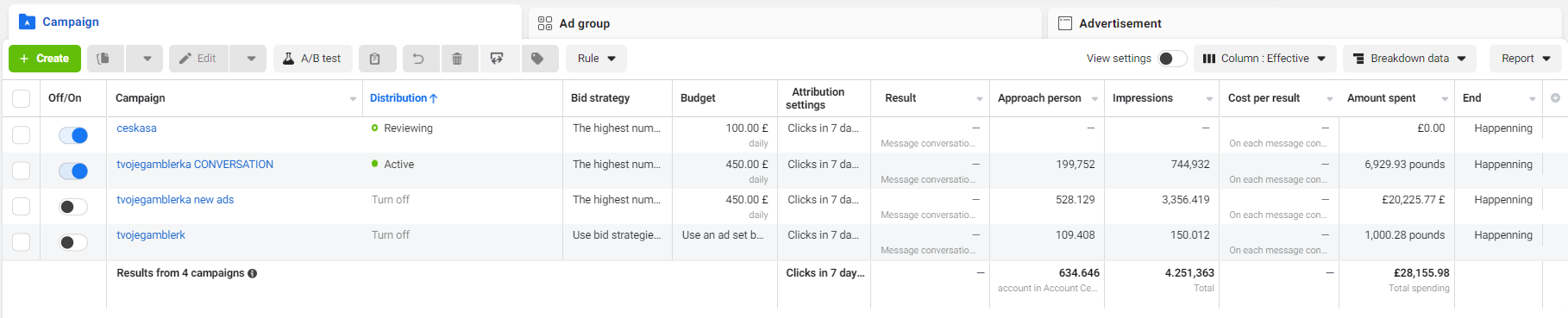Screen dimensions: 1568x318
Task: Start an A/B test
Action: tap(312, 59)
